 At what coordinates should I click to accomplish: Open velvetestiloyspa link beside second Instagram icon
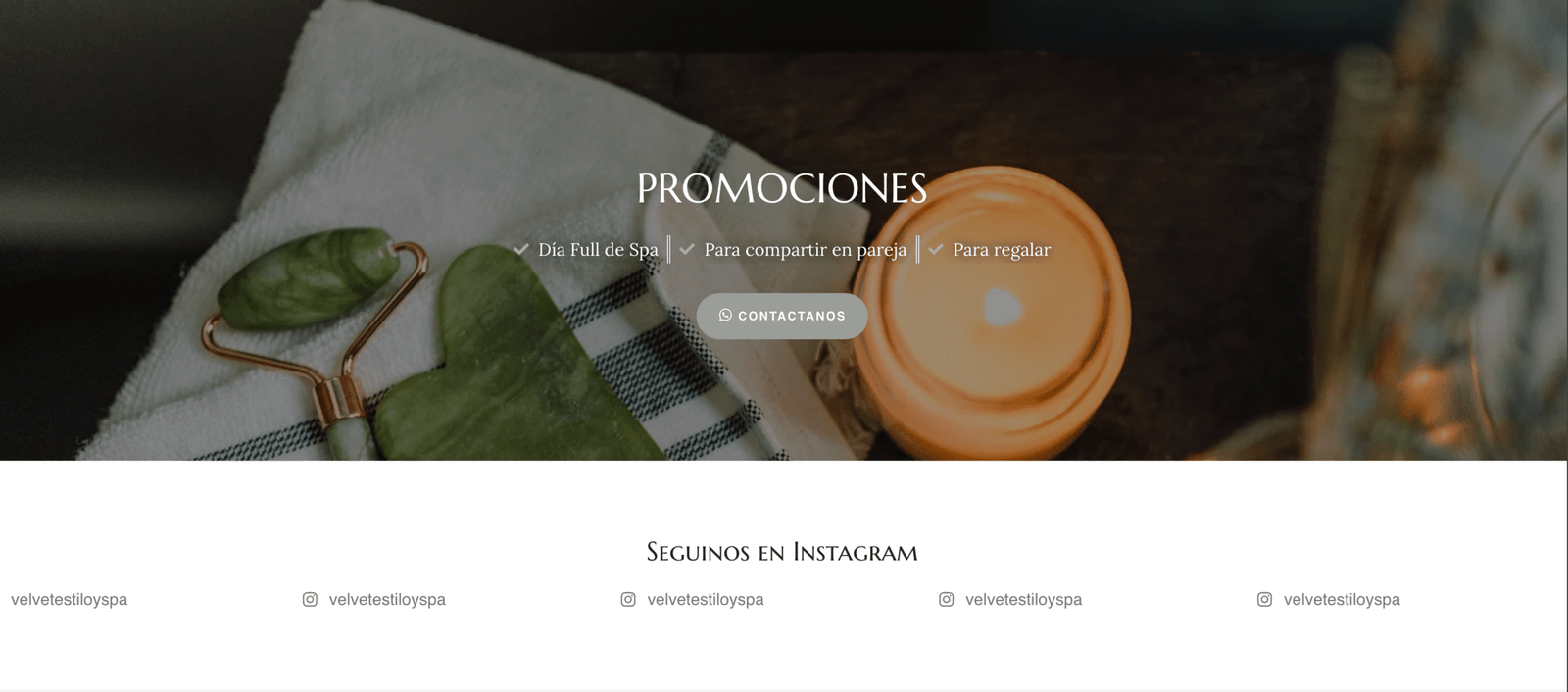click(x=706, y=599)
